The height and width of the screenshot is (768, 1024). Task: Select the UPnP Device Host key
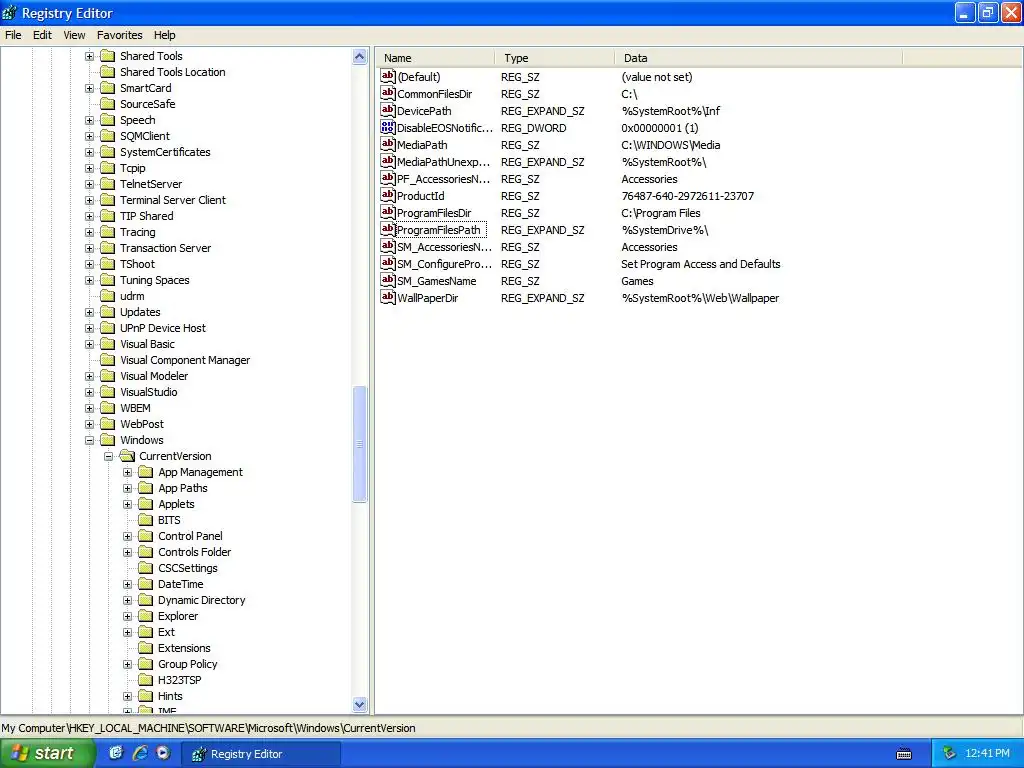163,328
